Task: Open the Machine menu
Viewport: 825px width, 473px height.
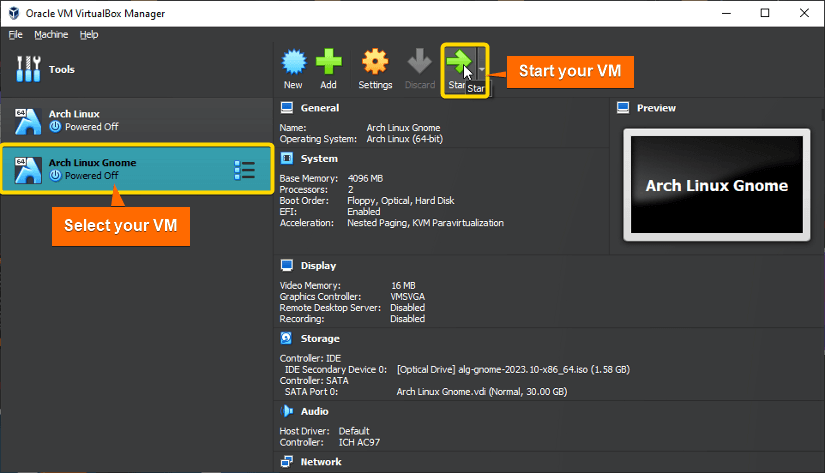Action: [51, 35]
